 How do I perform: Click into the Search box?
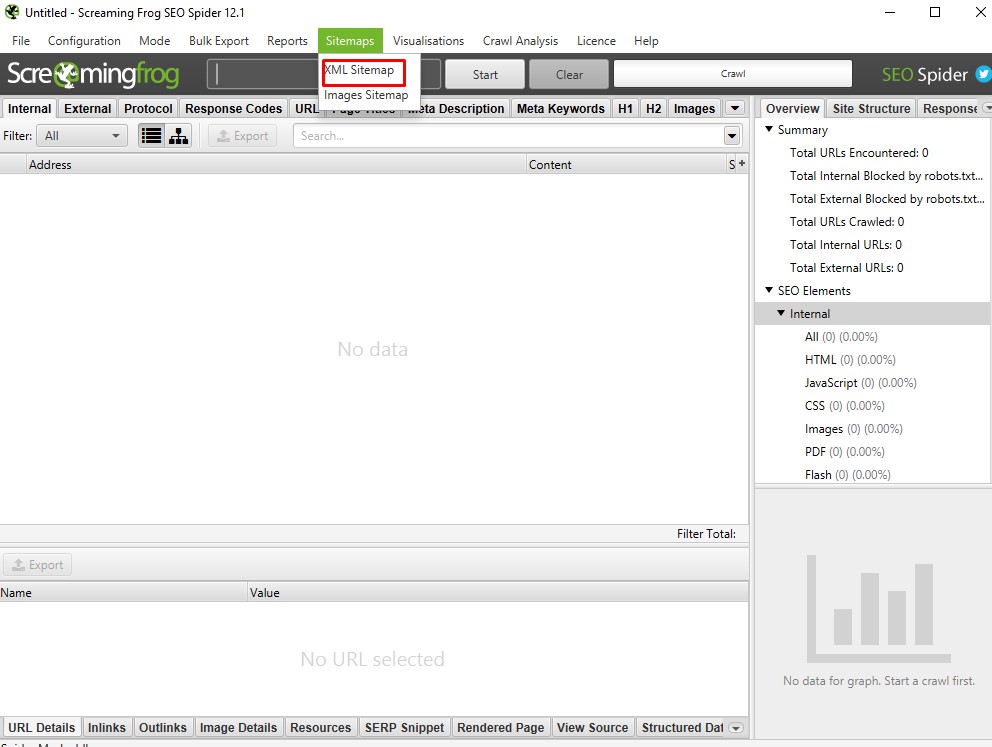pyautogui.click(x=508, y=135)
